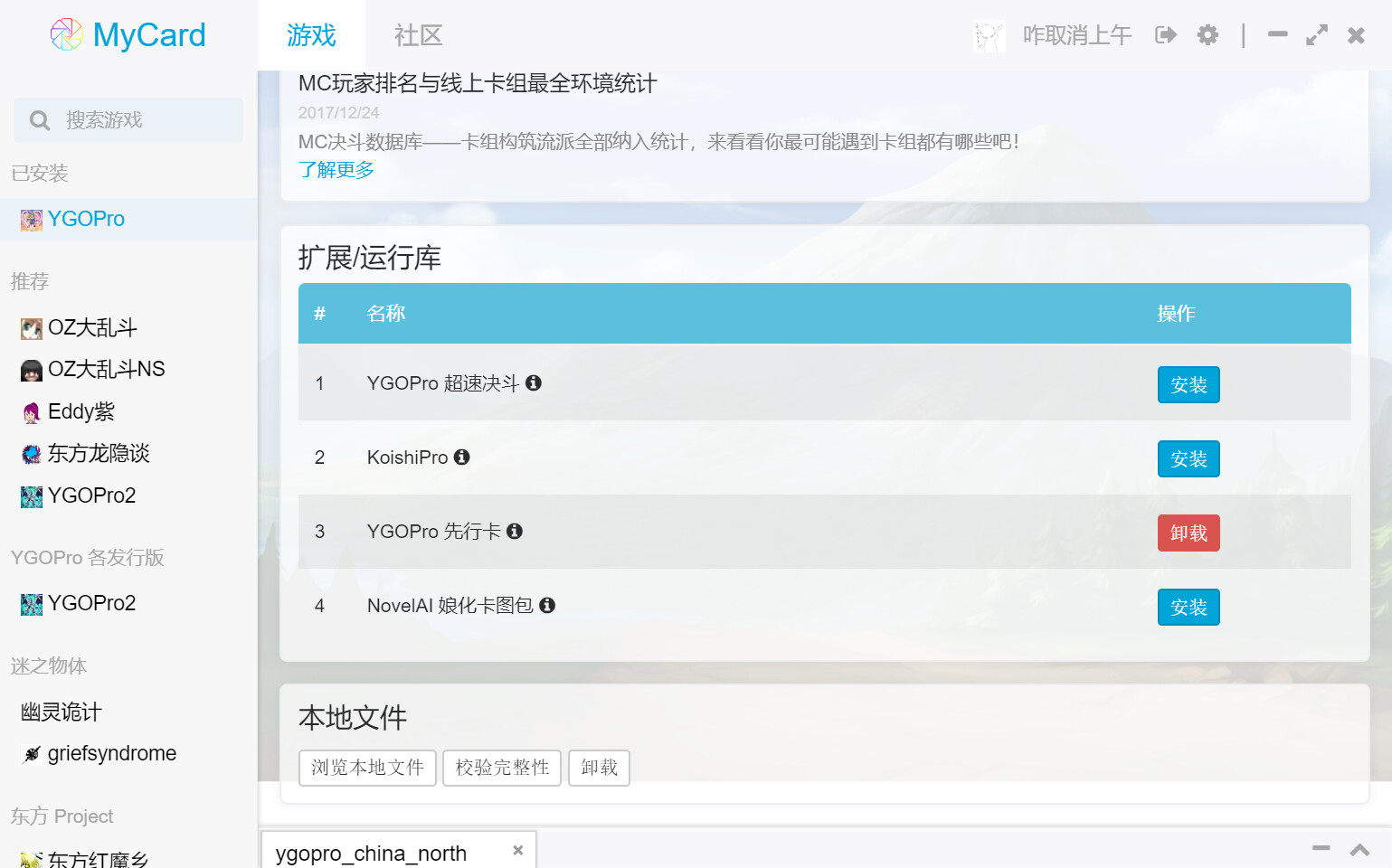Click the griefsyndrome game icon
The width and height of the screenshot is (1392, 868).
click(32, 754)
